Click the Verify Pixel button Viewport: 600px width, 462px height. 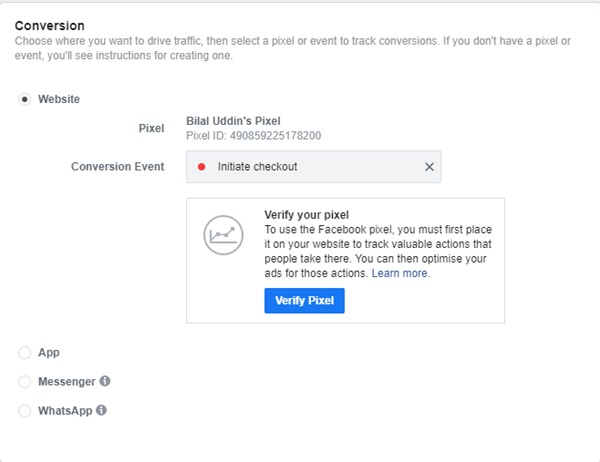[304, 300]
